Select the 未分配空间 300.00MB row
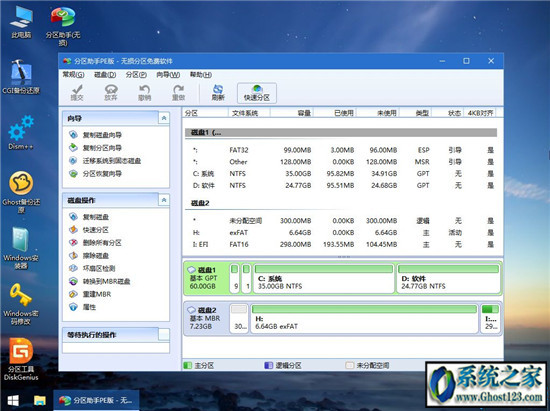 pos(341,221)
